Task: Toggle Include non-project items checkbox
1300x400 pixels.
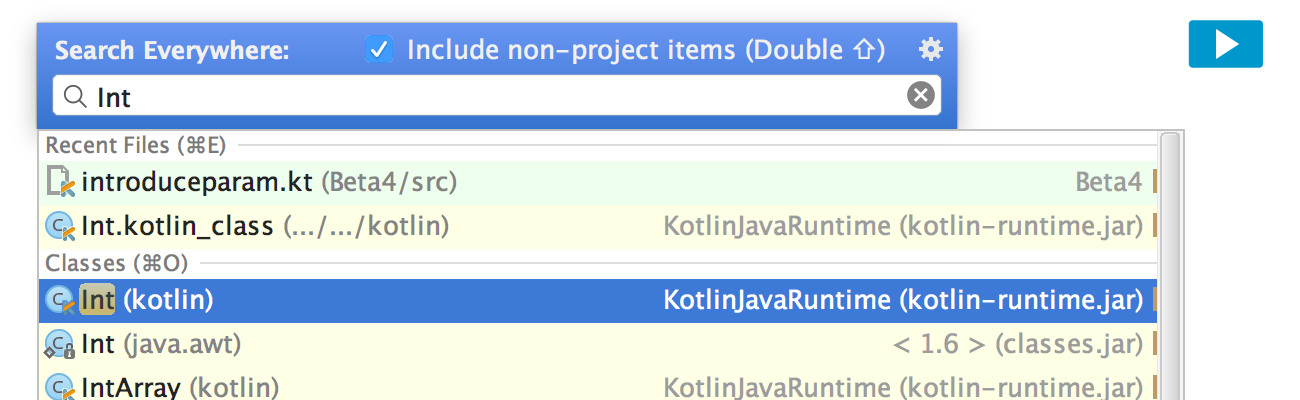Action: coord(378,49)
